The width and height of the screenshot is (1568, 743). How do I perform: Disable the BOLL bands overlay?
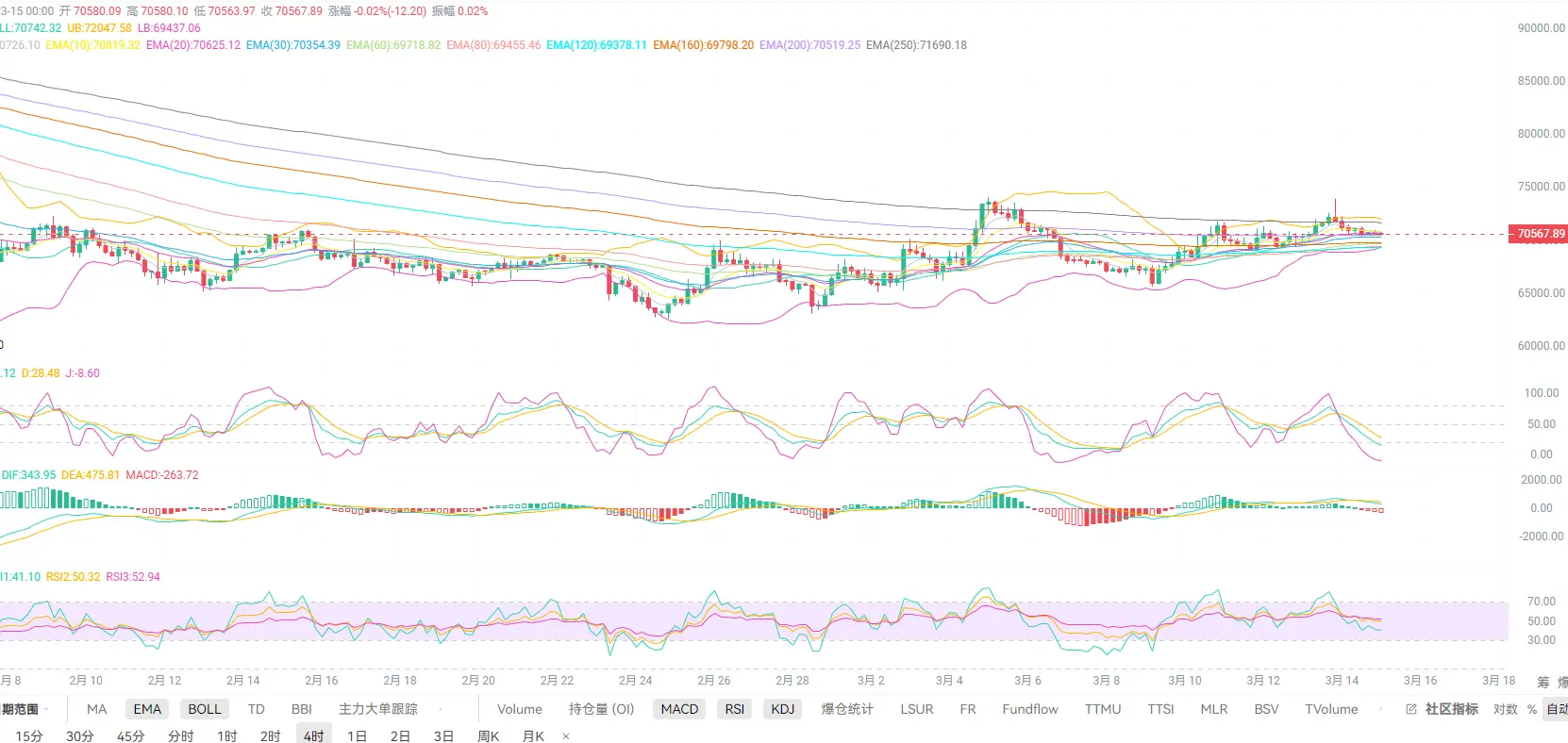[x=204, y=709]
